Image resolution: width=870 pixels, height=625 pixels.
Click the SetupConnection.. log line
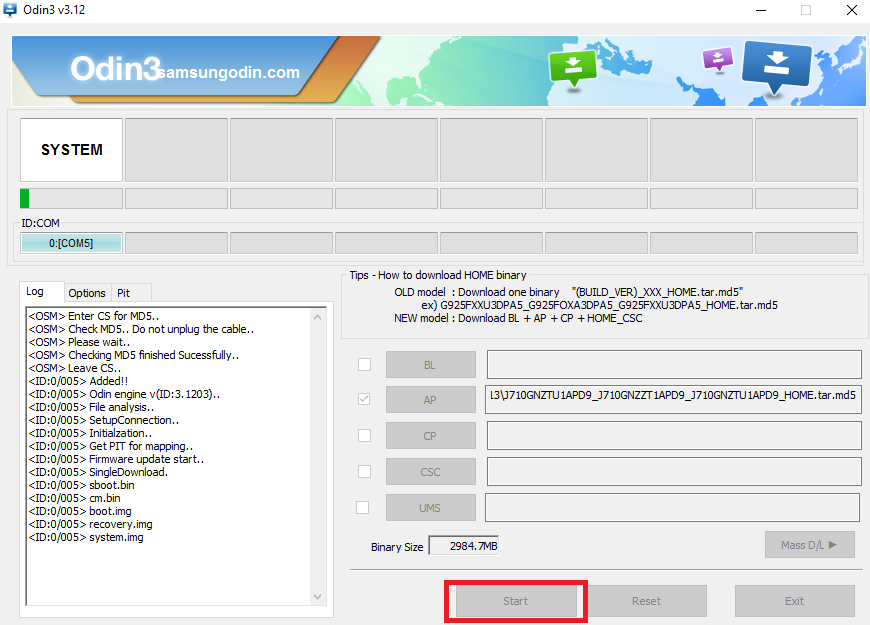point(104,420)
